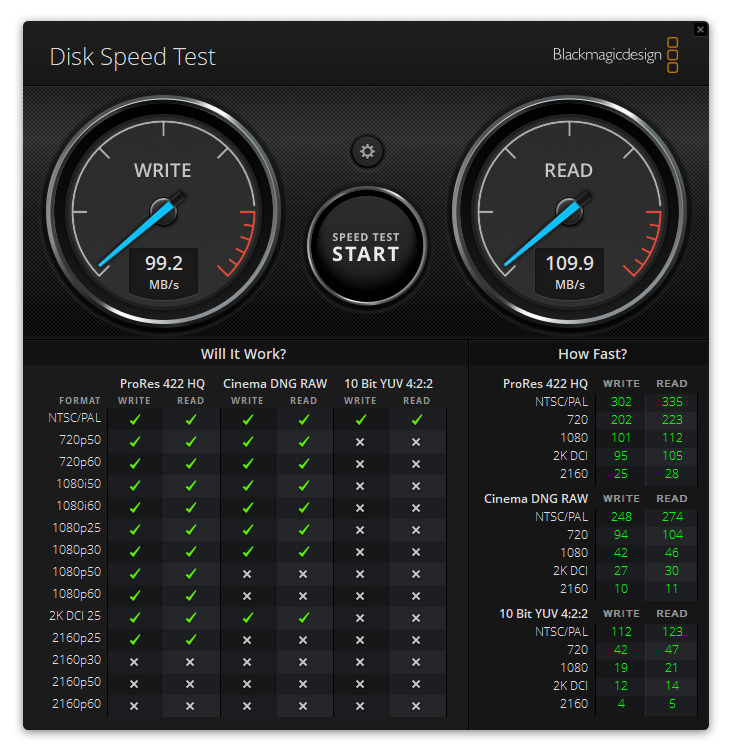
Task: Click the WRITE speed gauge label
Action: [x=162, y=171]
